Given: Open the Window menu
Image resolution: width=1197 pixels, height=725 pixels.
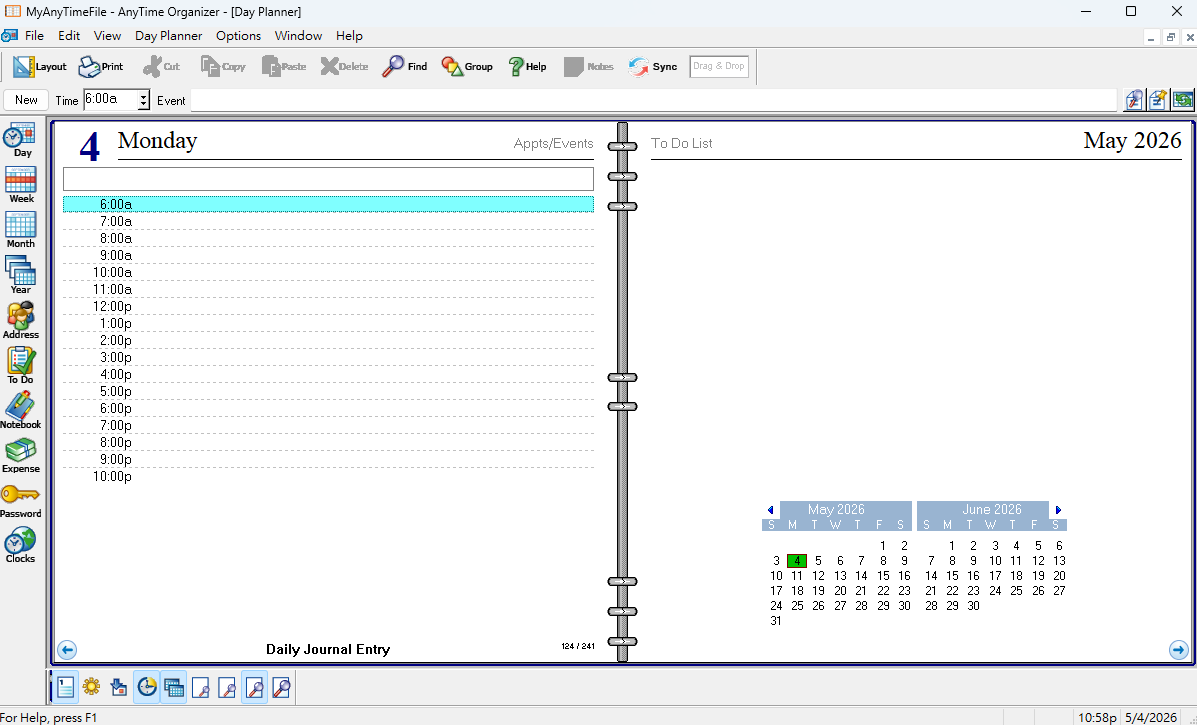Looking at the screenshot, I should click(x=298, y=36).
